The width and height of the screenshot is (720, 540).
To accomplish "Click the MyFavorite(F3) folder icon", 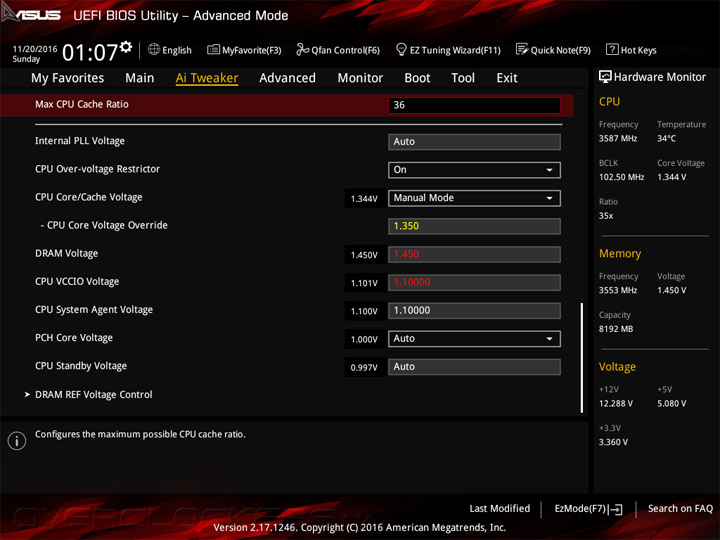I will click(213, 49).
